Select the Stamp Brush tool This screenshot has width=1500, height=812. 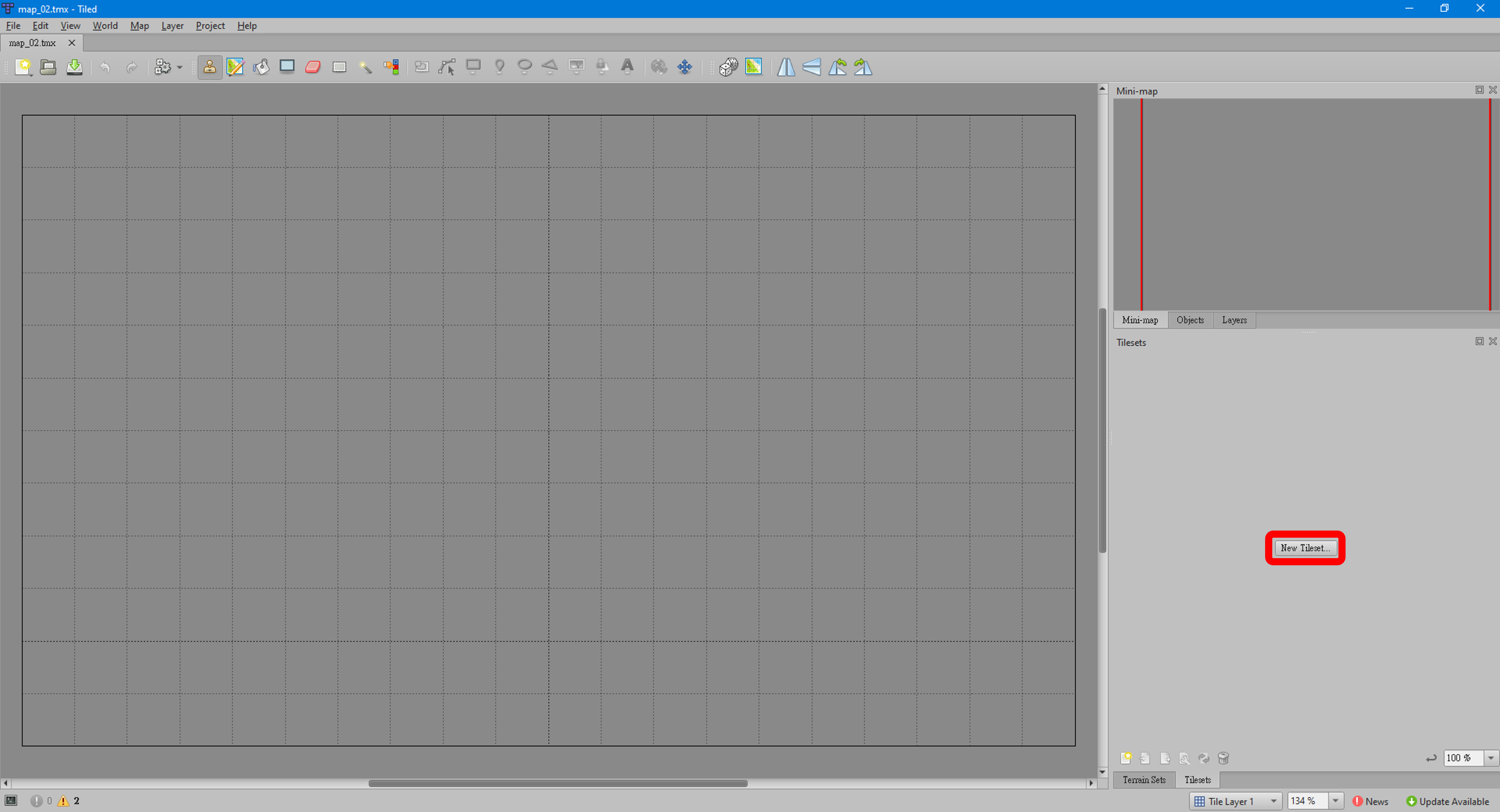(210, 67)
